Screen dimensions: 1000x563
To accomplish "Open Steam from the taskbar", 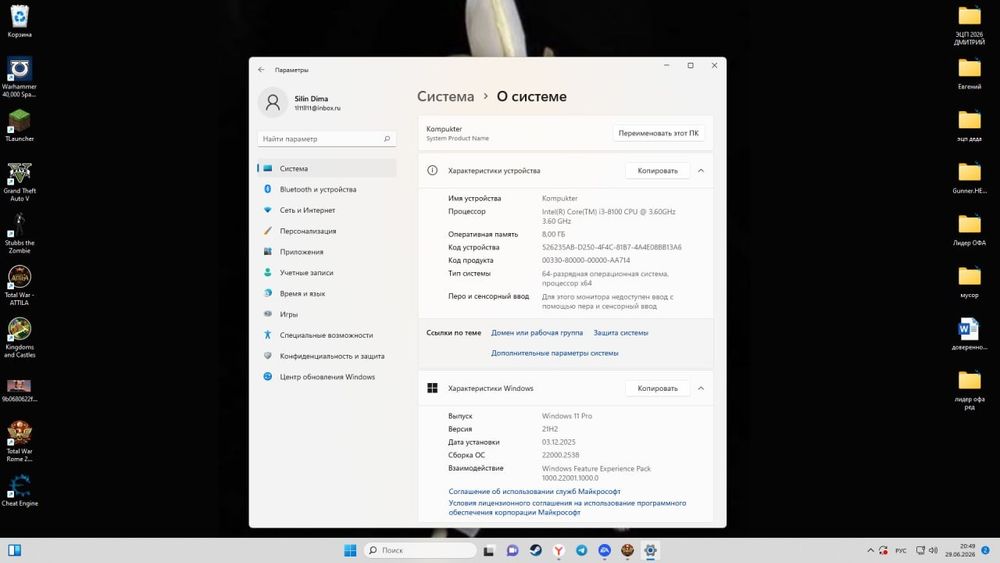I will coord(536,550).
